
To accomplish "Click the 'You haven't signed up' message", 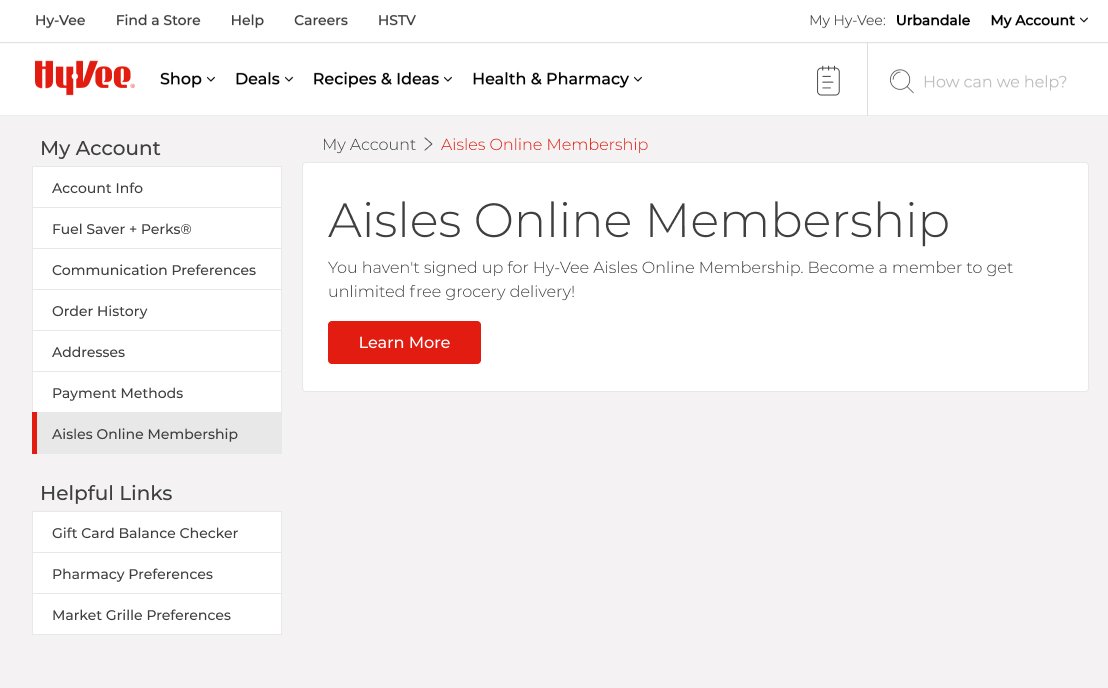I will click(670, 279).
